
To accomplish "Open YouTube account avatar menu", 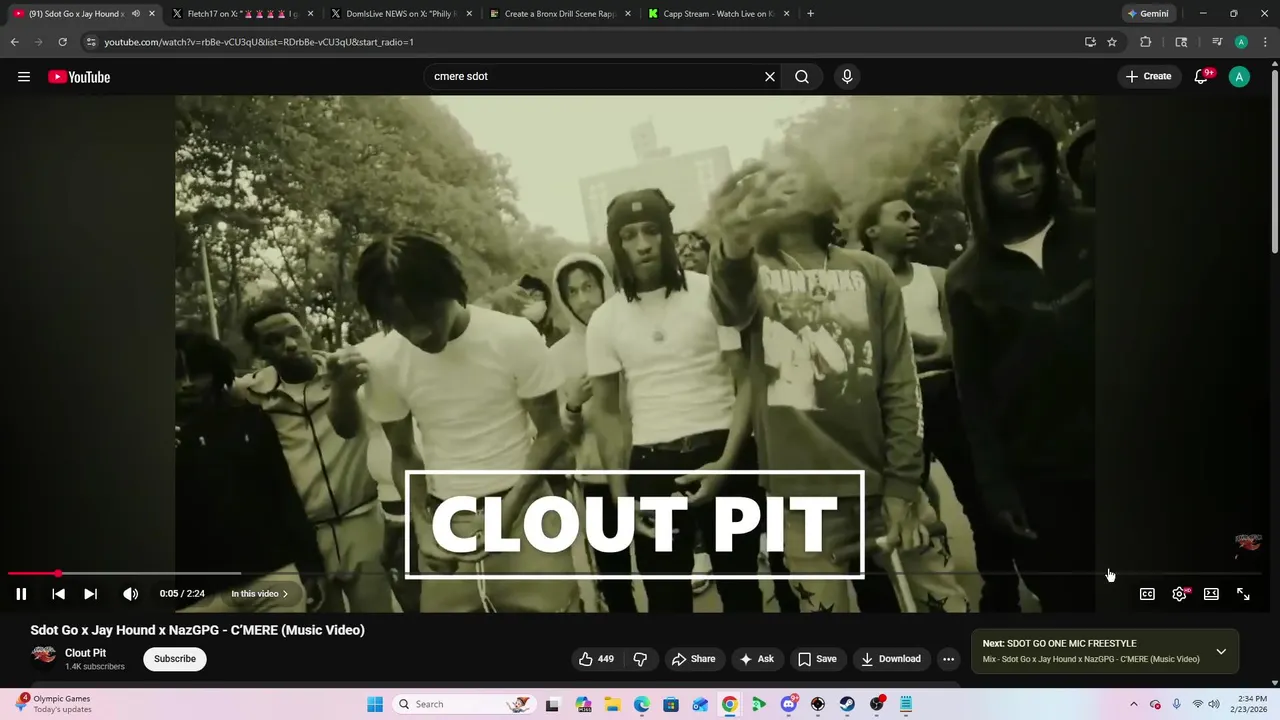I will click(x=1239, y=77).
